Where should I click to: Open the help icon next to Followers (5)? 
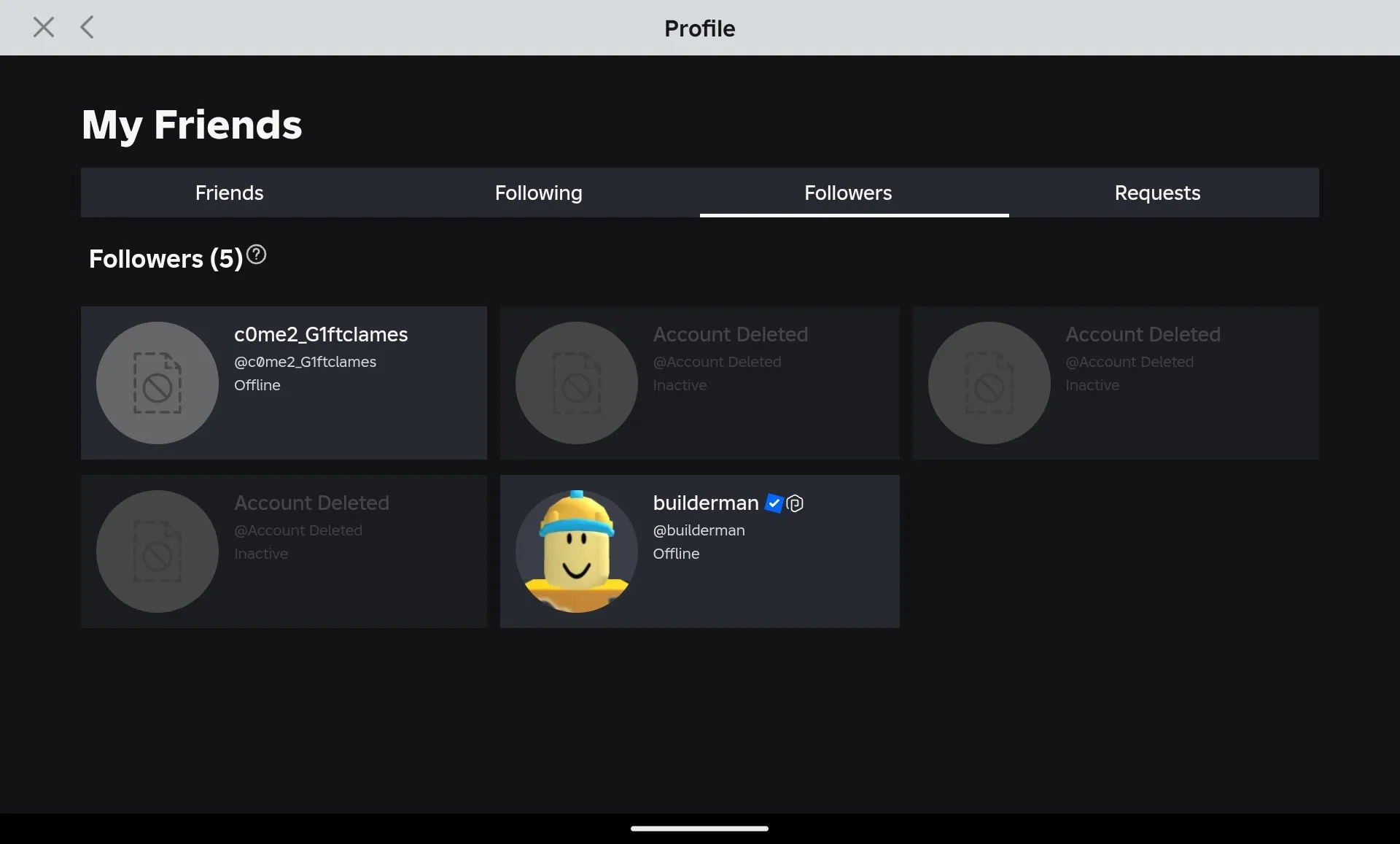[256, 255]
